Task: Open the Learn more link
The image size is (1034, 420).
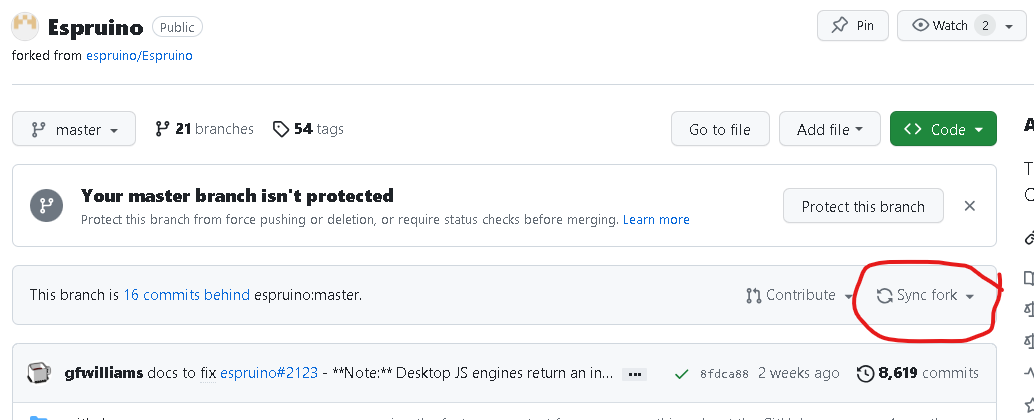Action: pyautogui.click(x=656, y=220)
